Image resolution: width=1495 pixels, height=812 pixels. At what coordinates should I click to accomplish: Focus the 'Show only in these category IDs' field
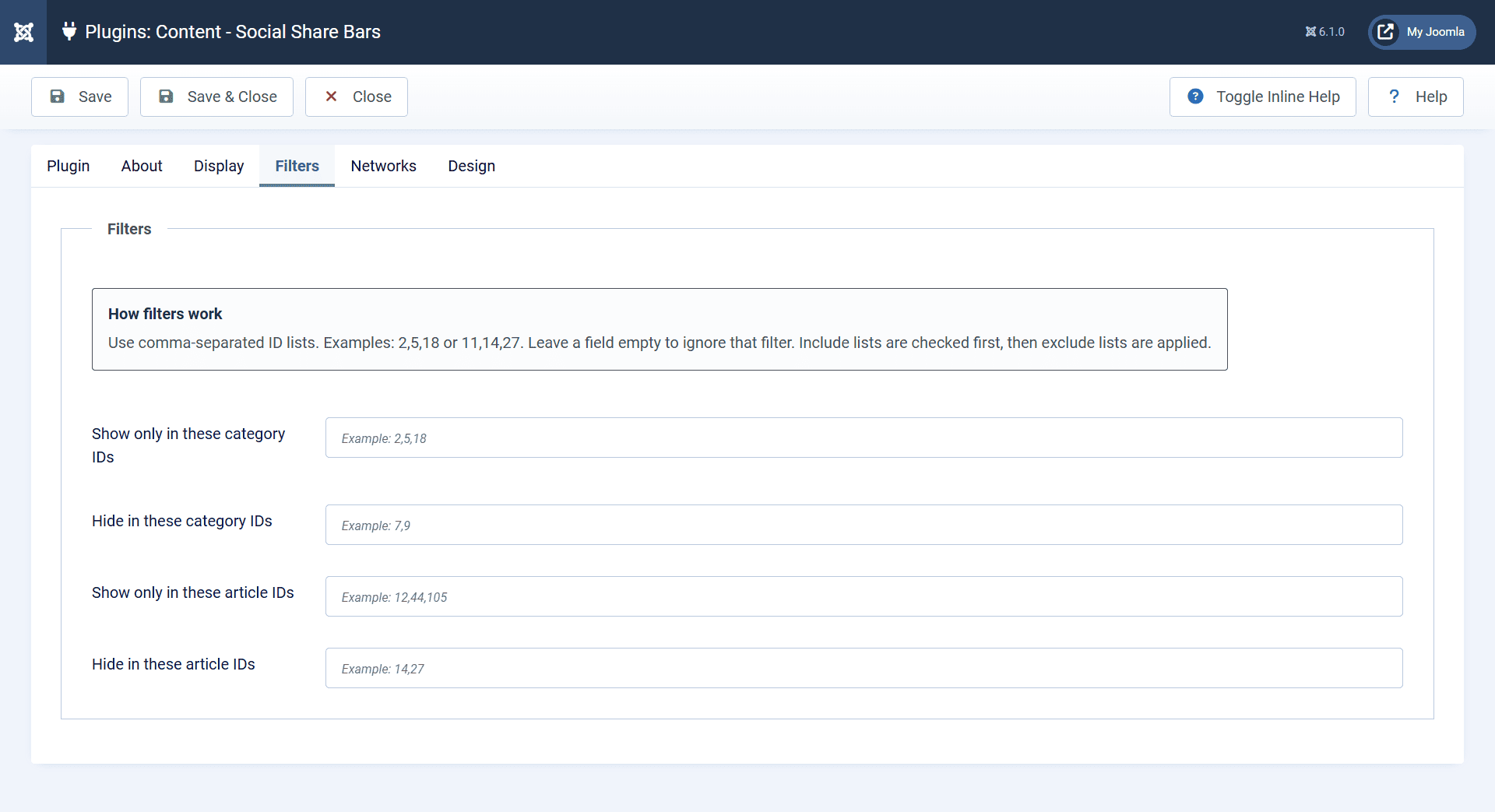864,438
